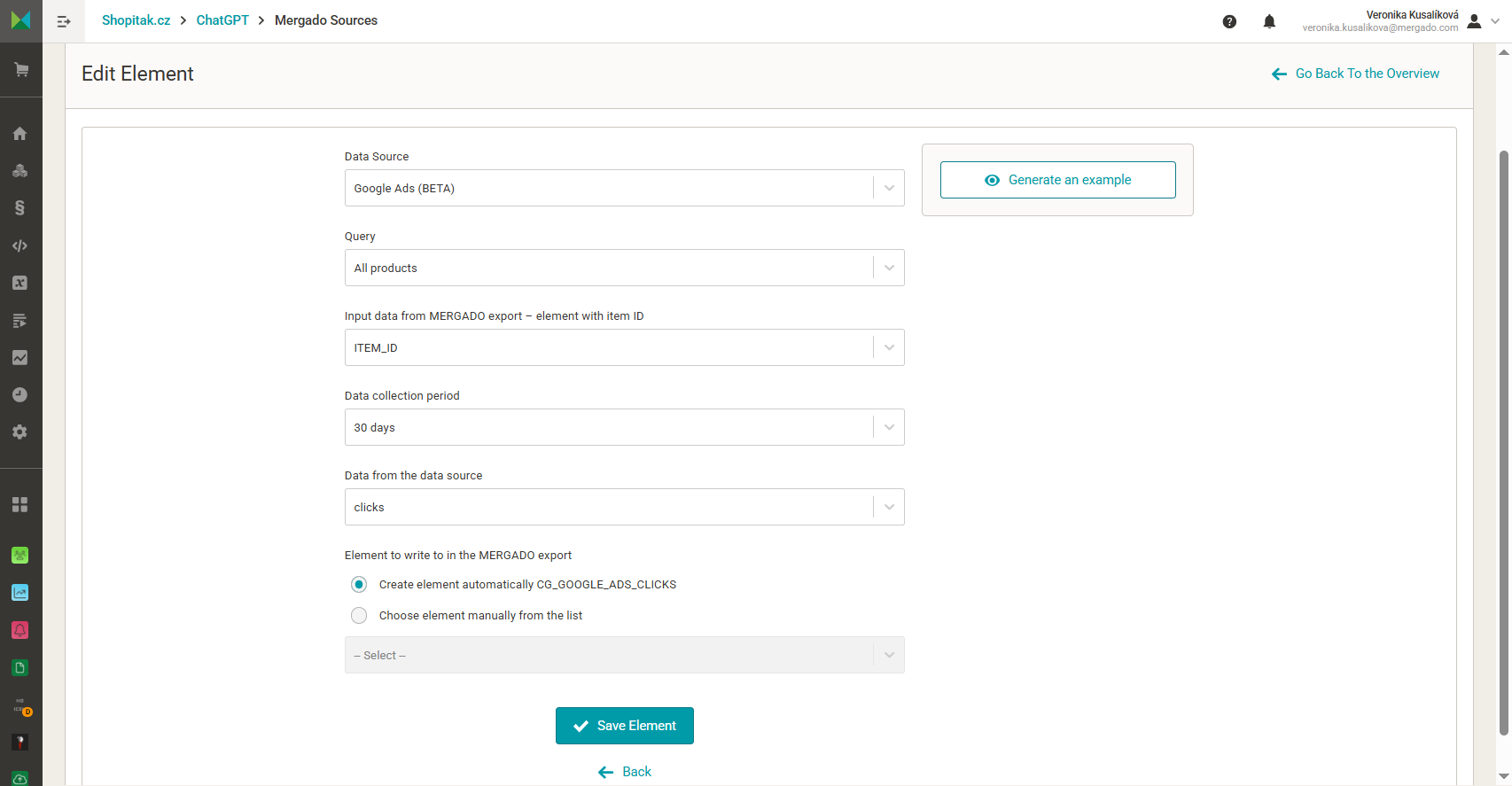Screen dimensions: 1512x786
Task: Open the Query dropdown showing All products
Action: tap(625, 268)
